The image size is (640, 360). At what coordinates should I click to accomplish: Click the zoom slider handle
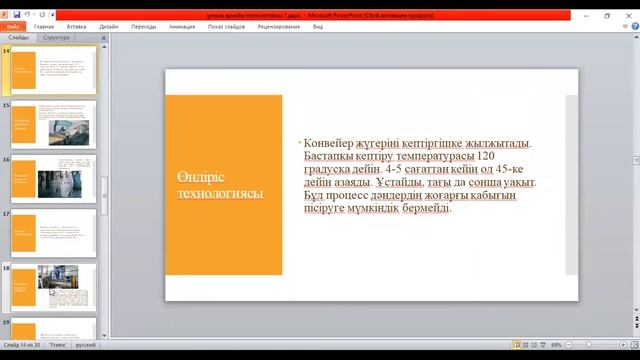(589, 345)
